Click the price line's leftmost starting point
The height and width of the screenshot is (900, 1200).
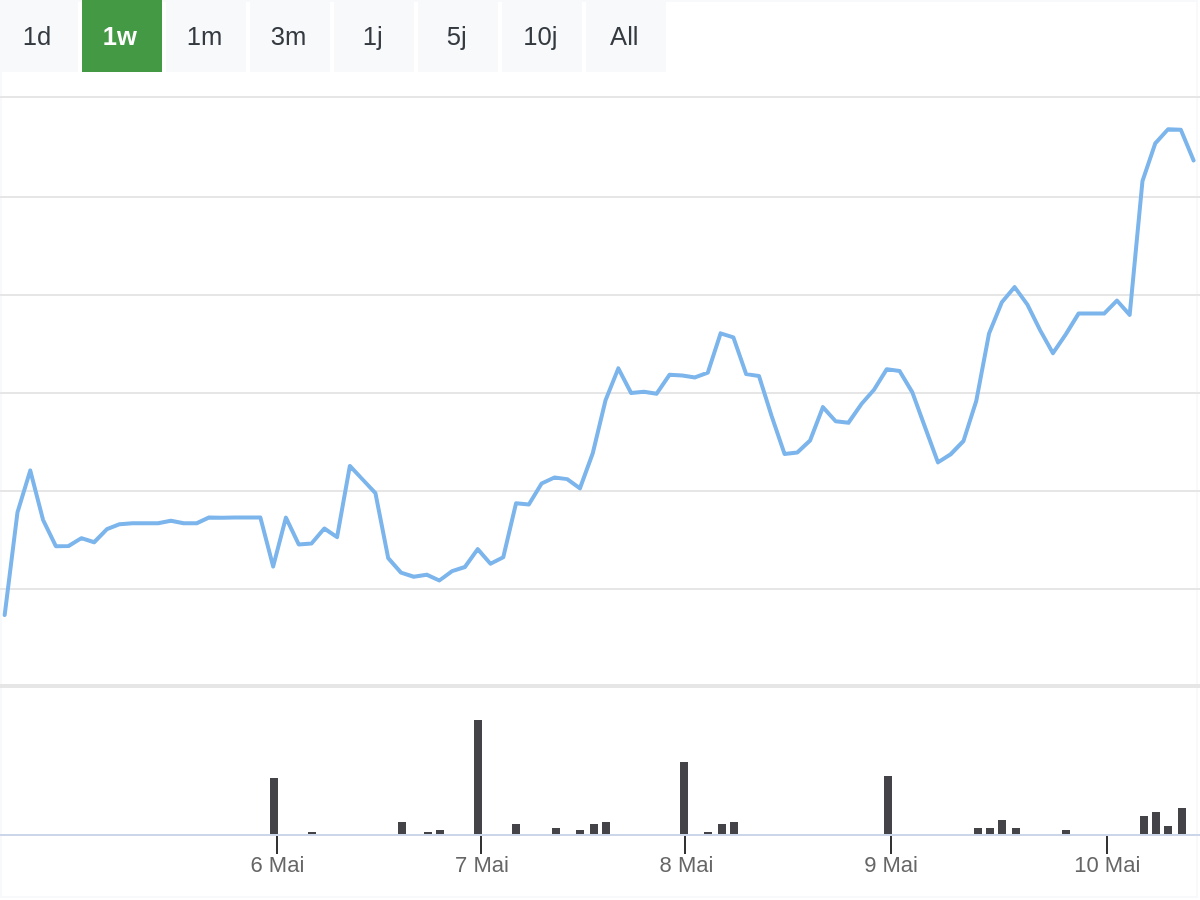tap(5, 614)
